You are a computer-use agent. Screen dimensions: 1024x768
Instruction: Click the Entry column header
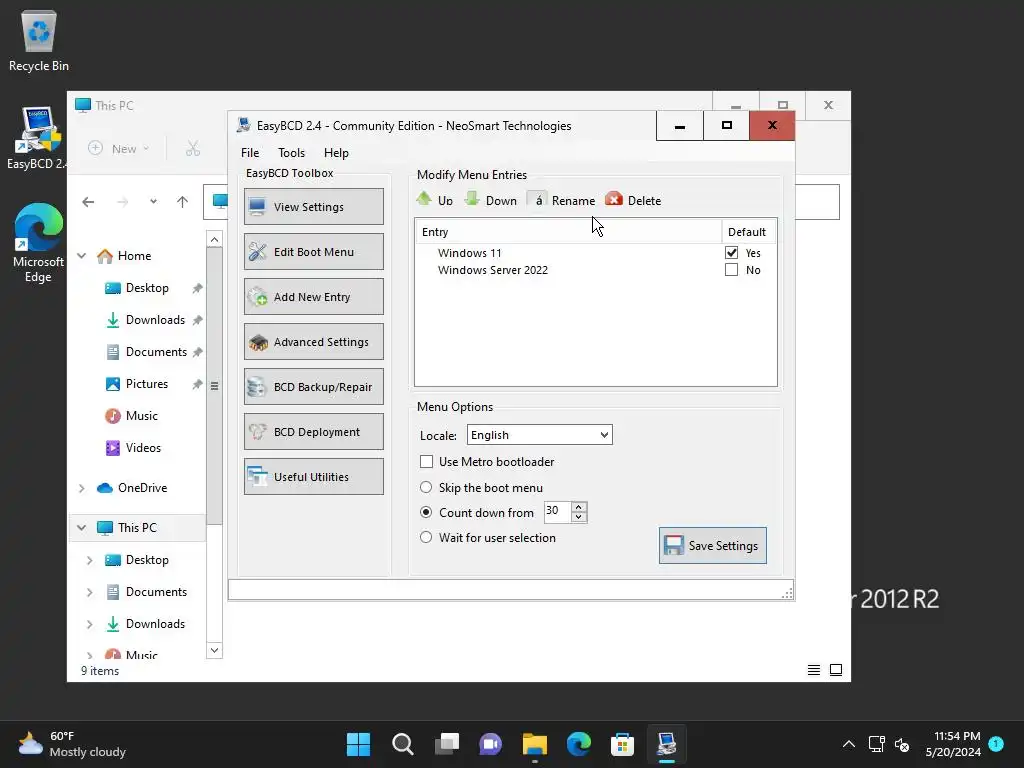568,232
